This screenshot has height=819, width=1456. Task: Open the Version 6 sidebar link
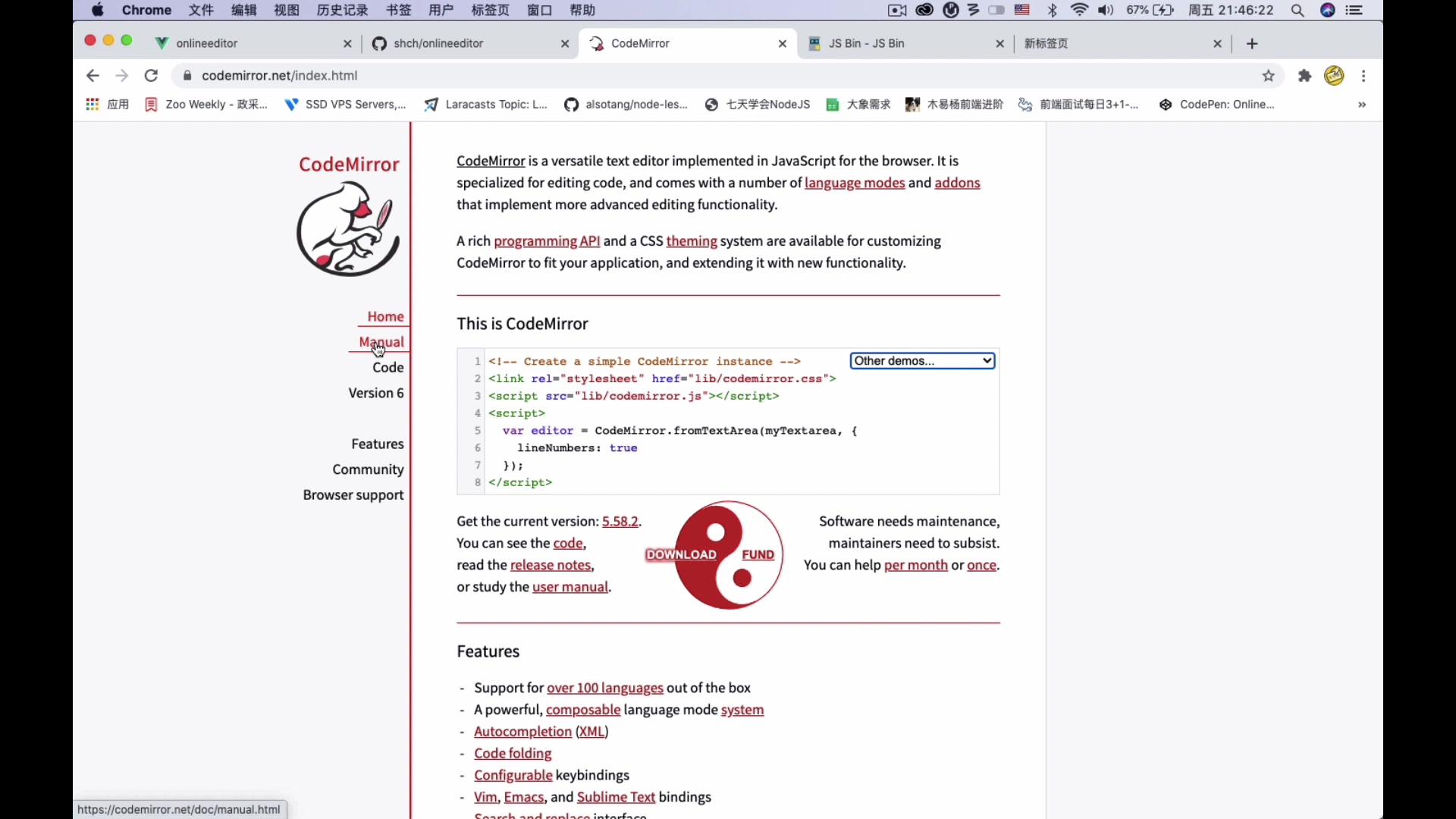[376, 394]
